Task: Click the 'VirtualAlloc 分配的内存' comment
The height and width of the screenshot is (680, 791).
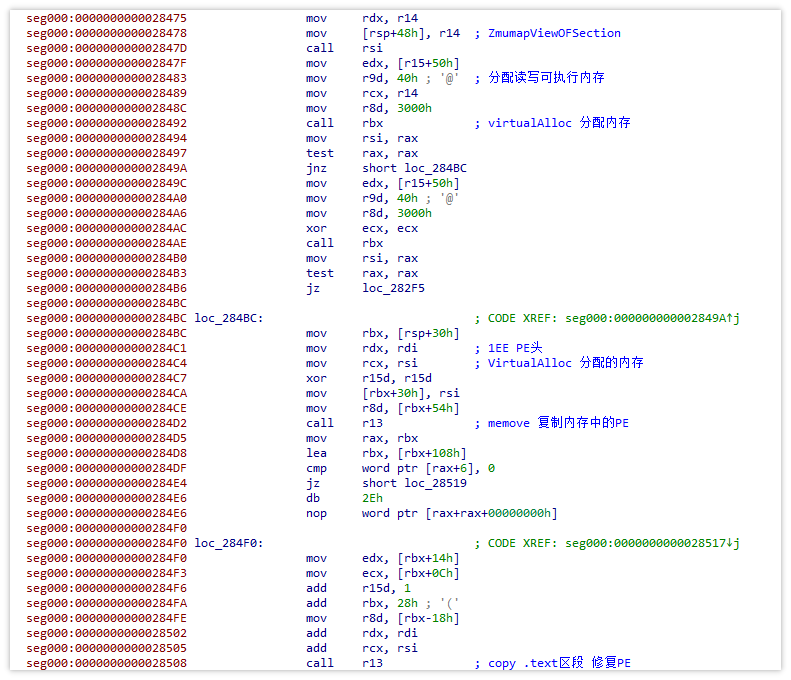Action: 565,363
